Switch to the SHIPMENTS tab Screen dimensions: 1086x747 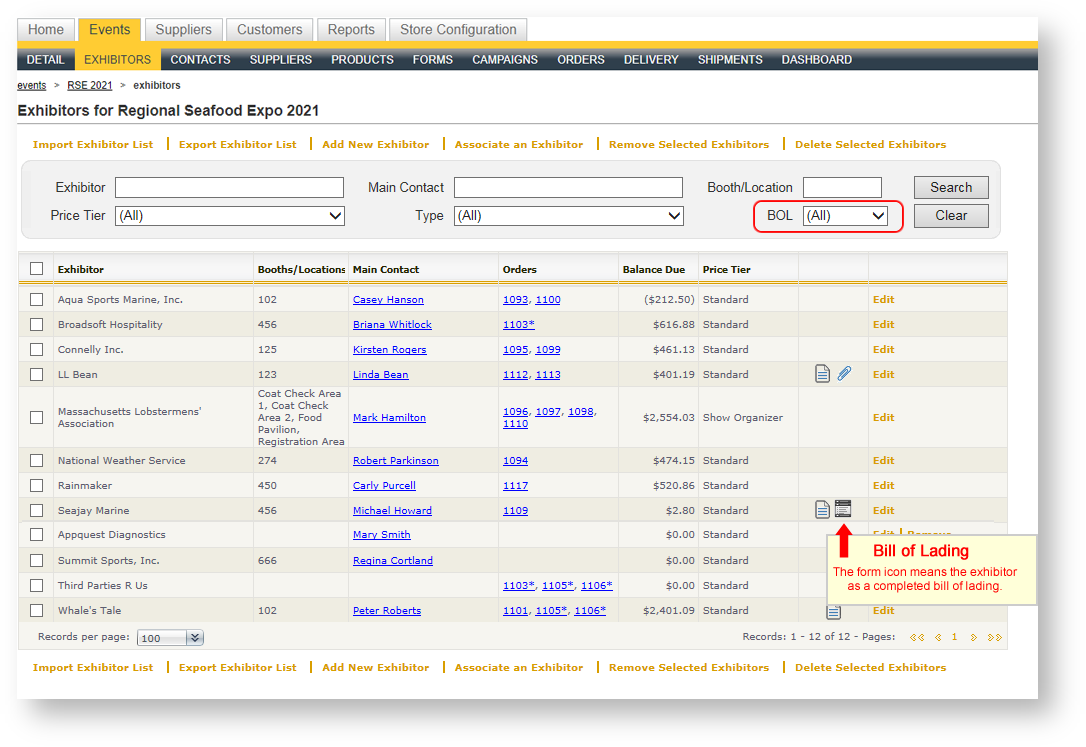point(730,60)
